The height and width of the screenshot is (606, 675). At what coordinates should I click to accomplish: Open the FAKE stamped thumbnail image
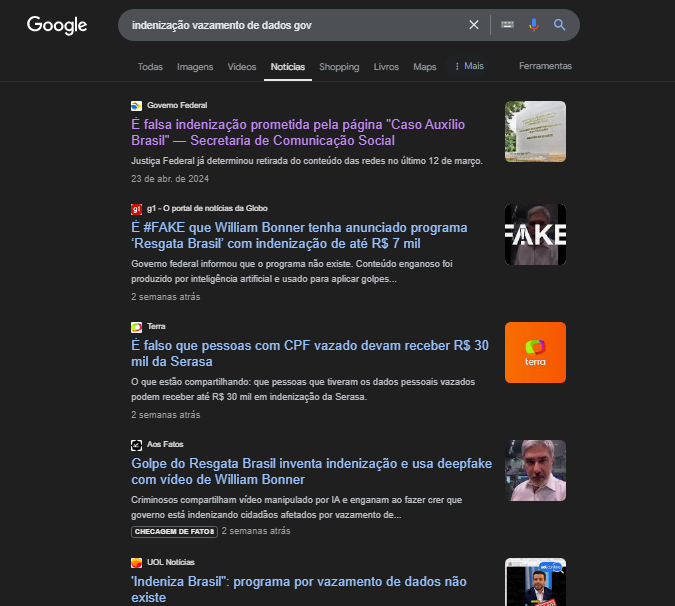pyautogui.click(x=536, y=235)
